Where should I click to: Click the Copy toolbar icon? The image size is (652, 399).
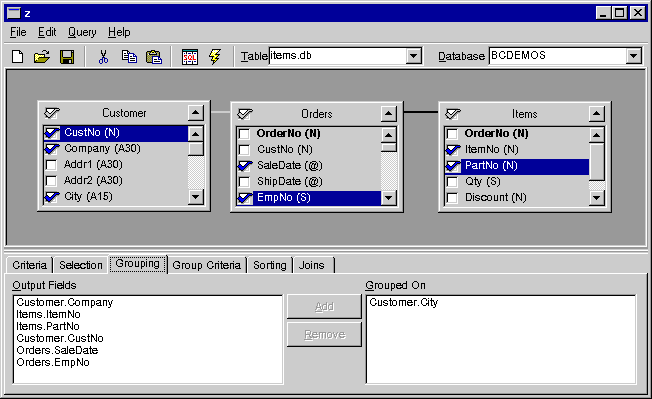(129, 57)
